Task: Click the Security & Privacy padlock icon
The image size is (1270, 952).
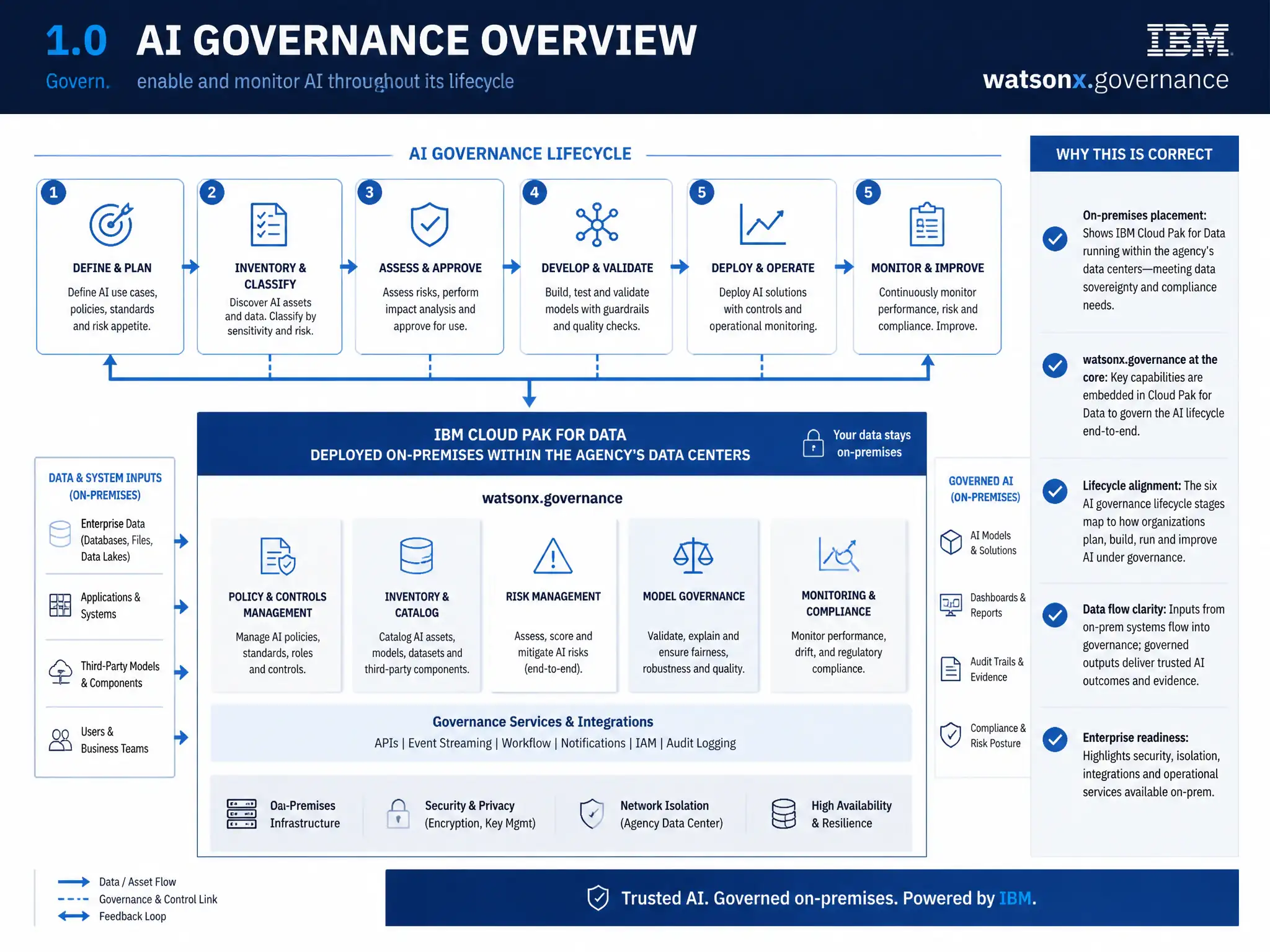Action: pos(398,814)
